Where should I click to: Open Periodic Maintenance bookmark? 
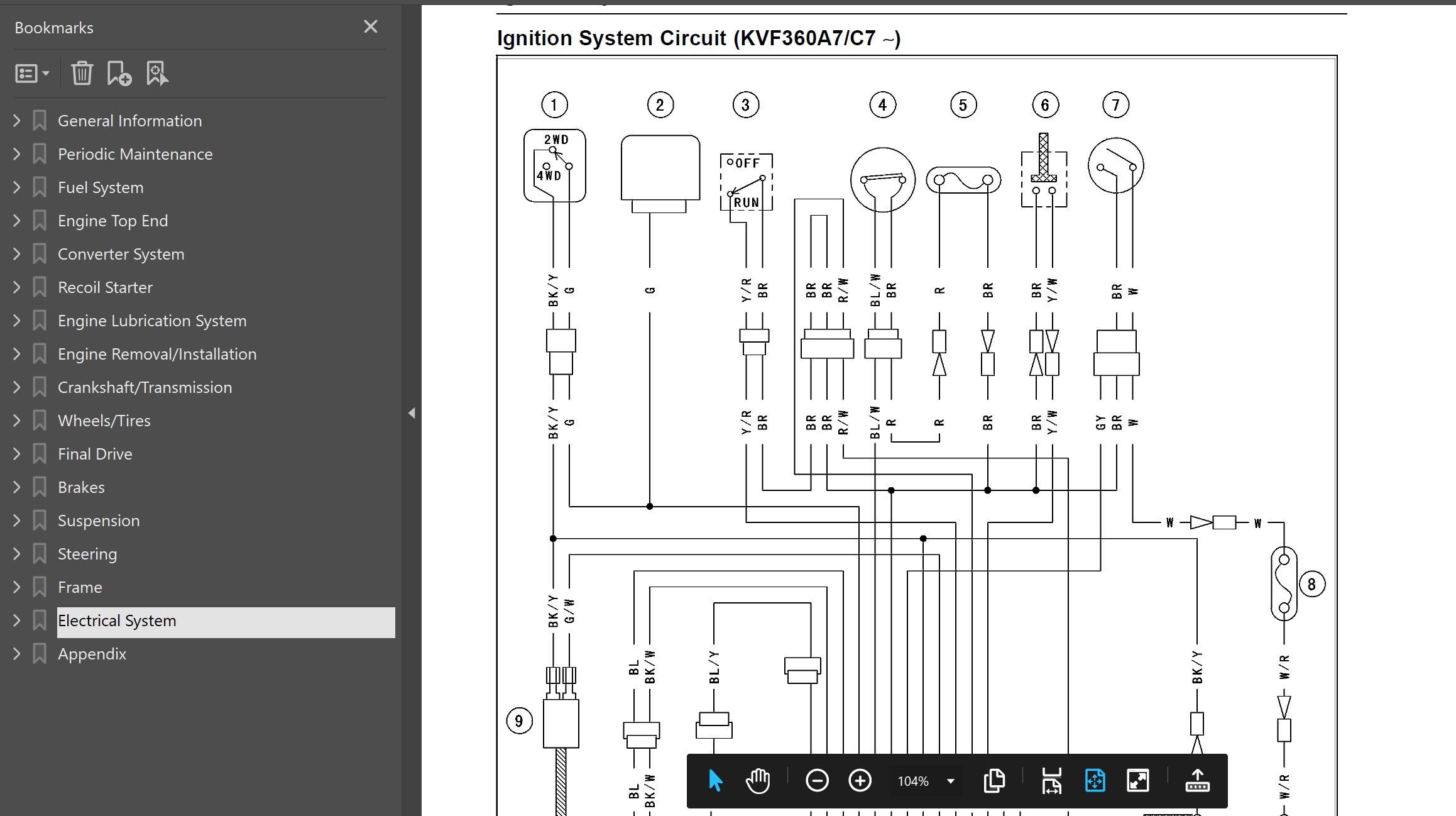tap(135, 154)
